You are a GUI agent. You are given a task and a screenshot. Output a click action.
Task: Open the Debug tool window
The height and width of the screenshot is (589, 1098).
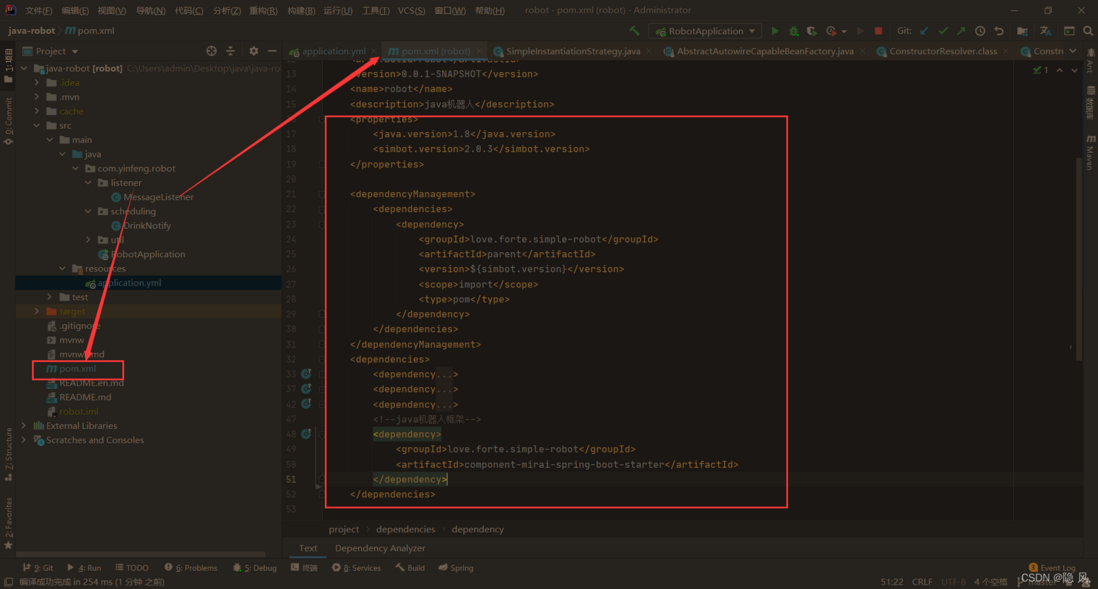click(x=255, y=568)
